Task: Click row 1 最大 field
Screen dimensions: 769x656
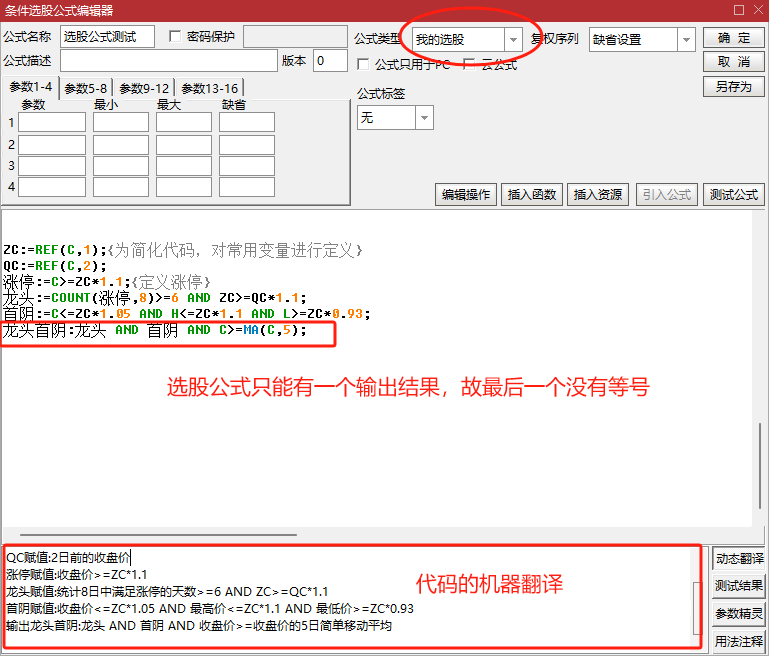Action: (184, 122)
